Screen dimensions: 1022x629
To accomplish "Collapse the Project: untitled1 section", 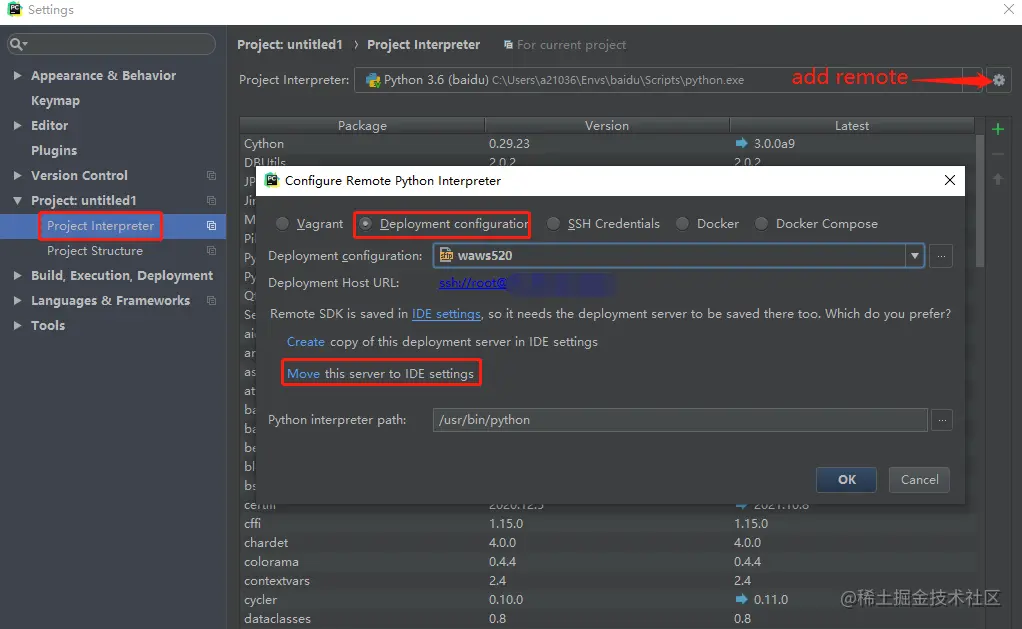I will click(18, 200).
